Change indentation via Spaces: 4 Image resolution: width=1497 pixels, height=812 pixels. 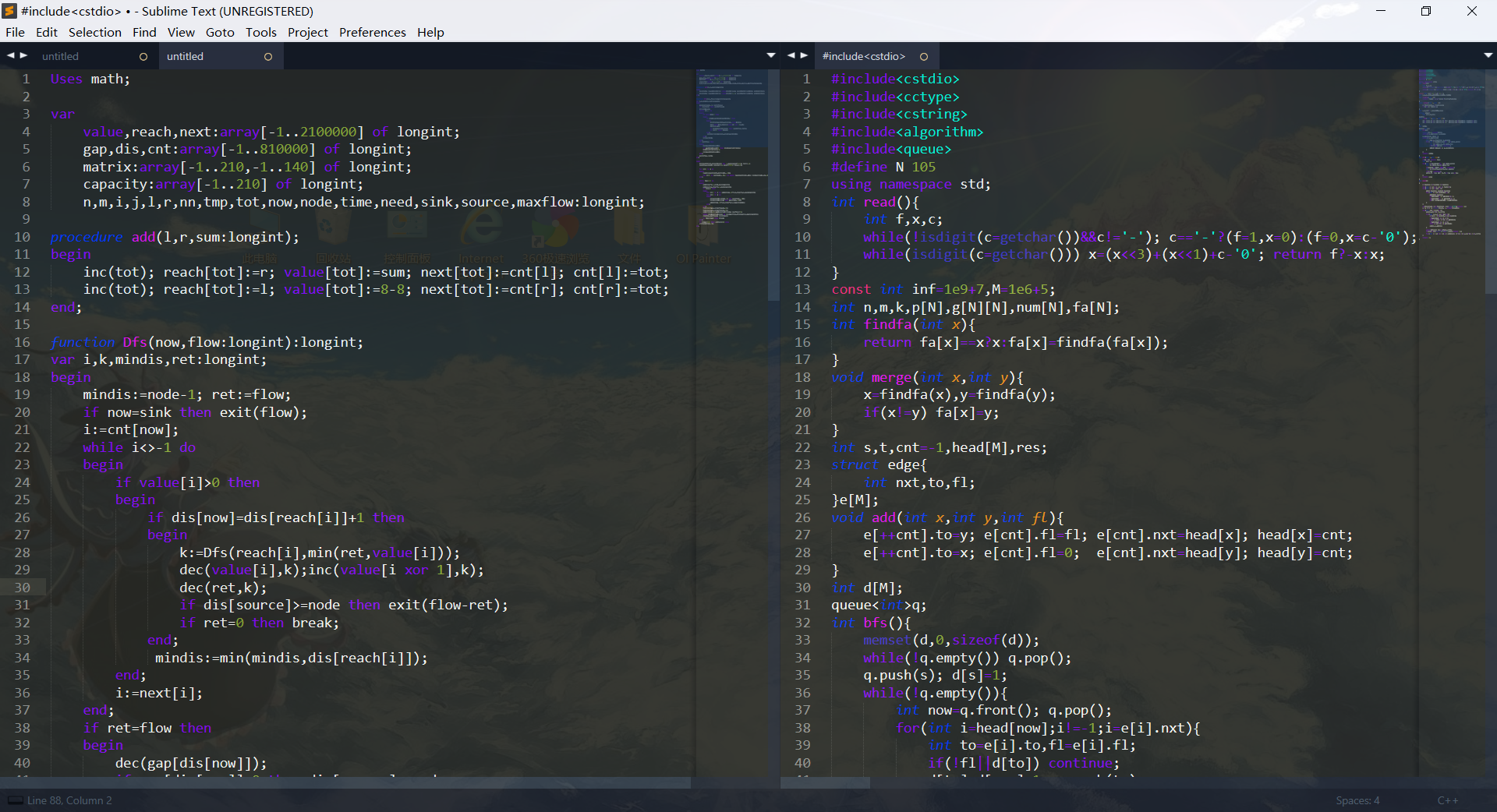click(x=1357, y=800)
